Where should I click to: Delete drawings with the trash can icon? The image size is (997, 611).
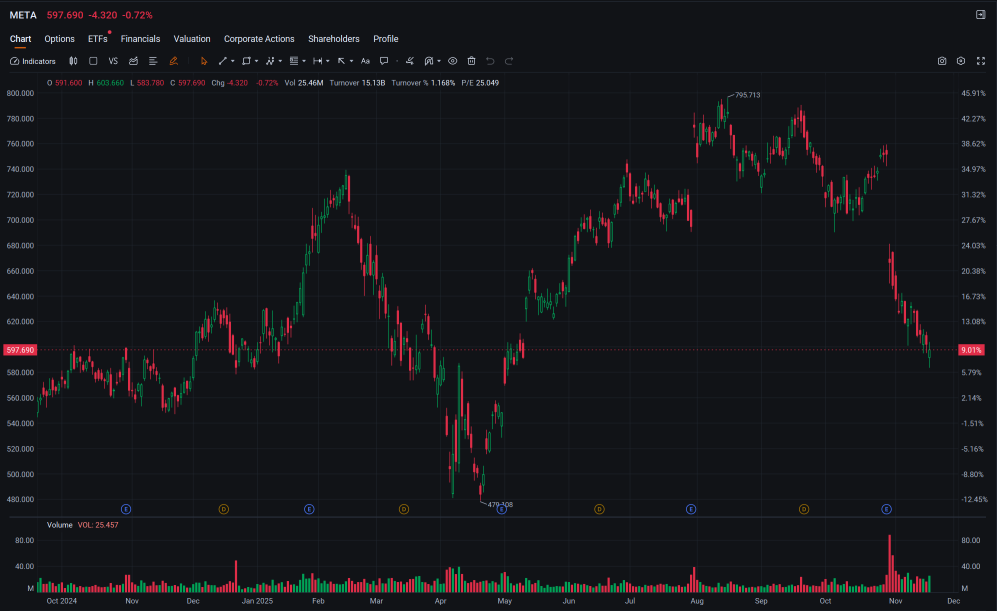click(x=471, y=61)
